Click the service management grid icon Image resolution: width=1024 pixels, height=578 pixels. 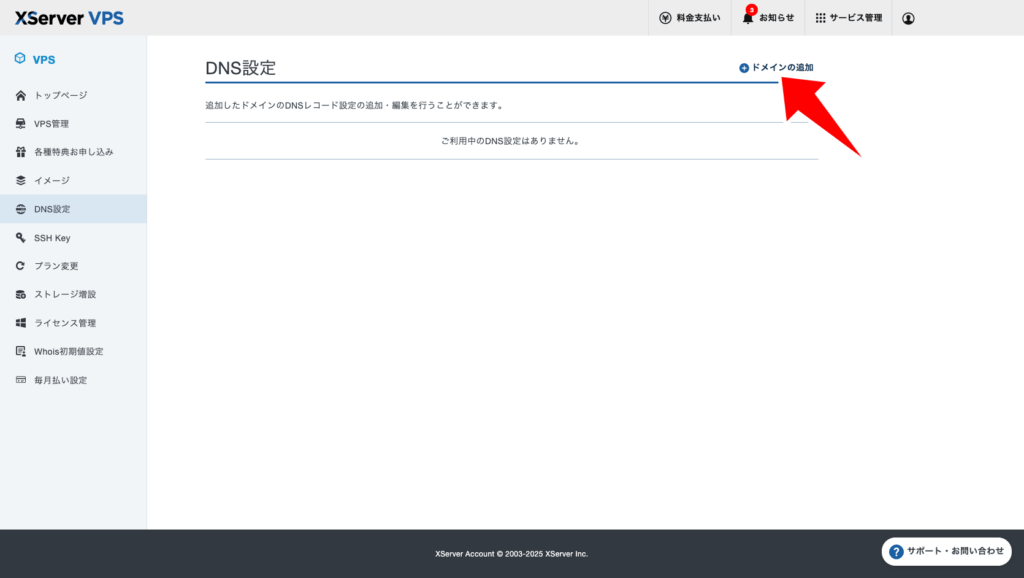point(820,18)
